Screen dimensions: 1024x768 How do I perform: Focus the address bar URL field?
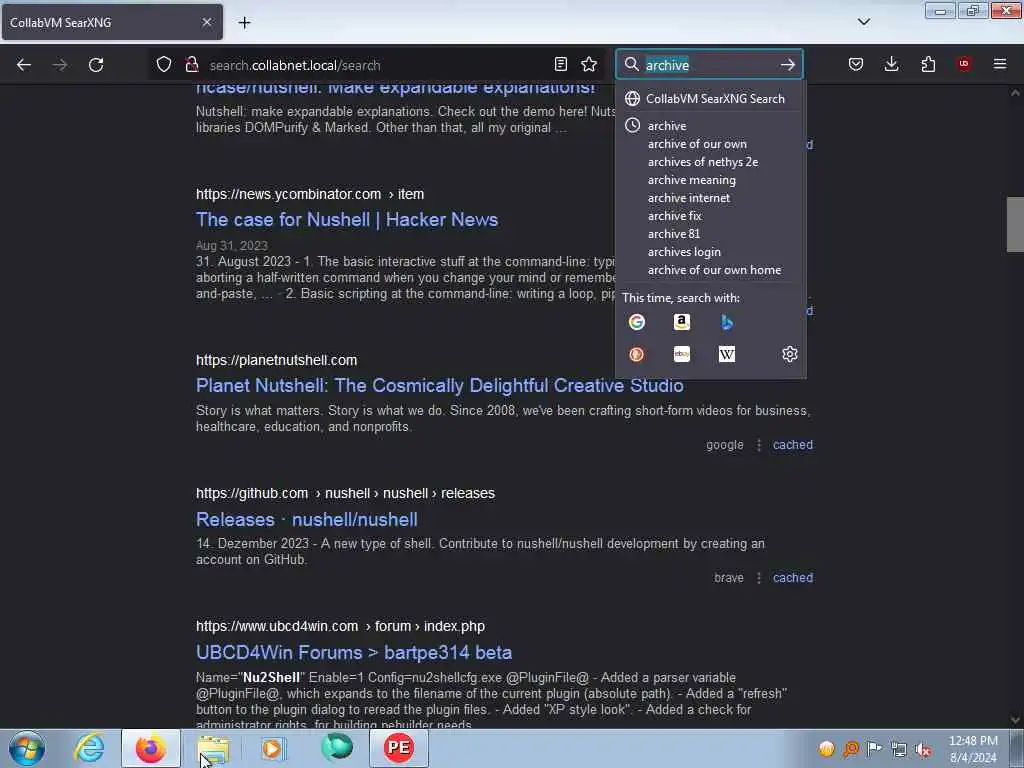(376, 65)
